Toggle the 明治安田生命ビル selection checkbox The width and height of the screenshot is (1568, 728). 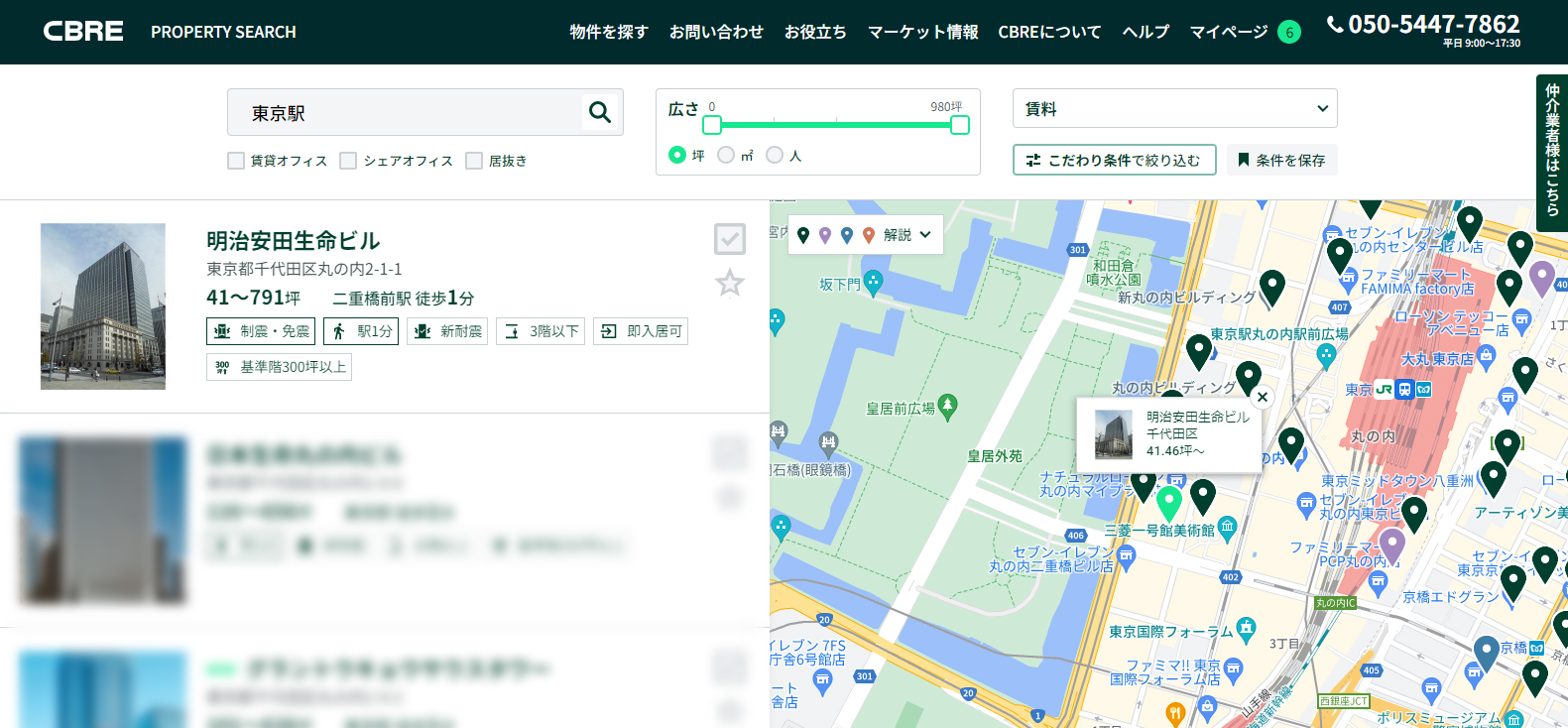pos(730,239)
